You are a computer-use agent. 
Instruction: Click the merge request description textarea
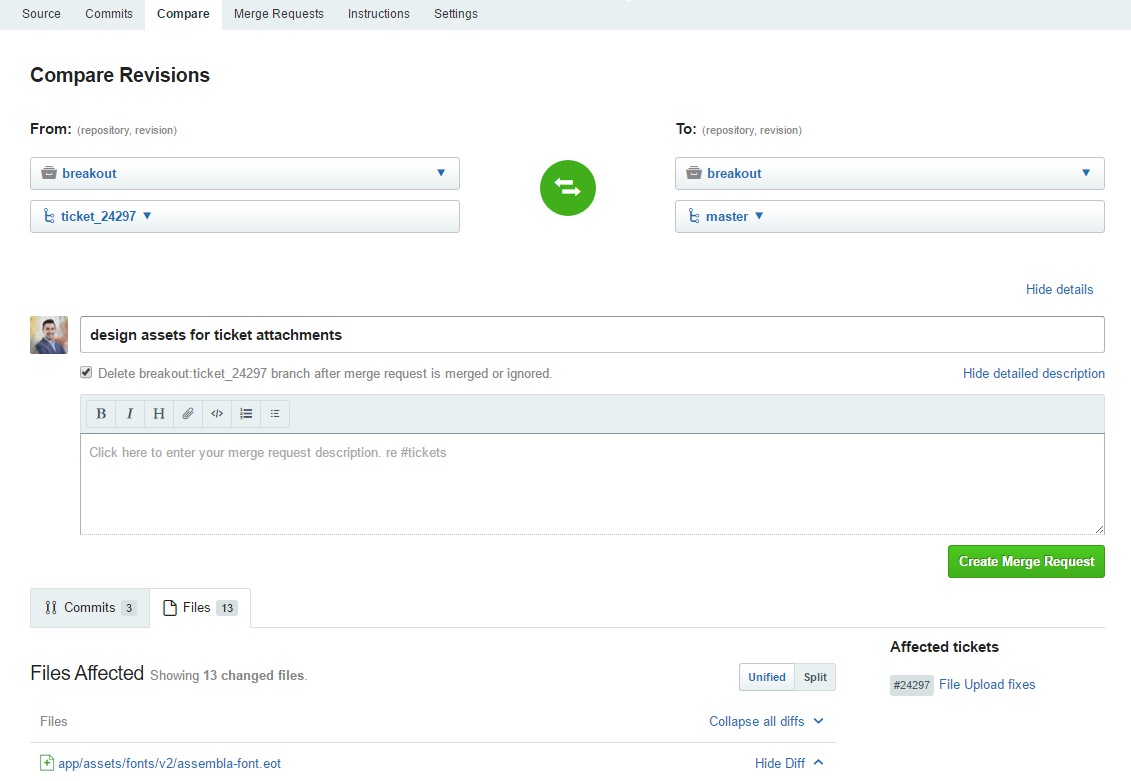pos(592,484)
